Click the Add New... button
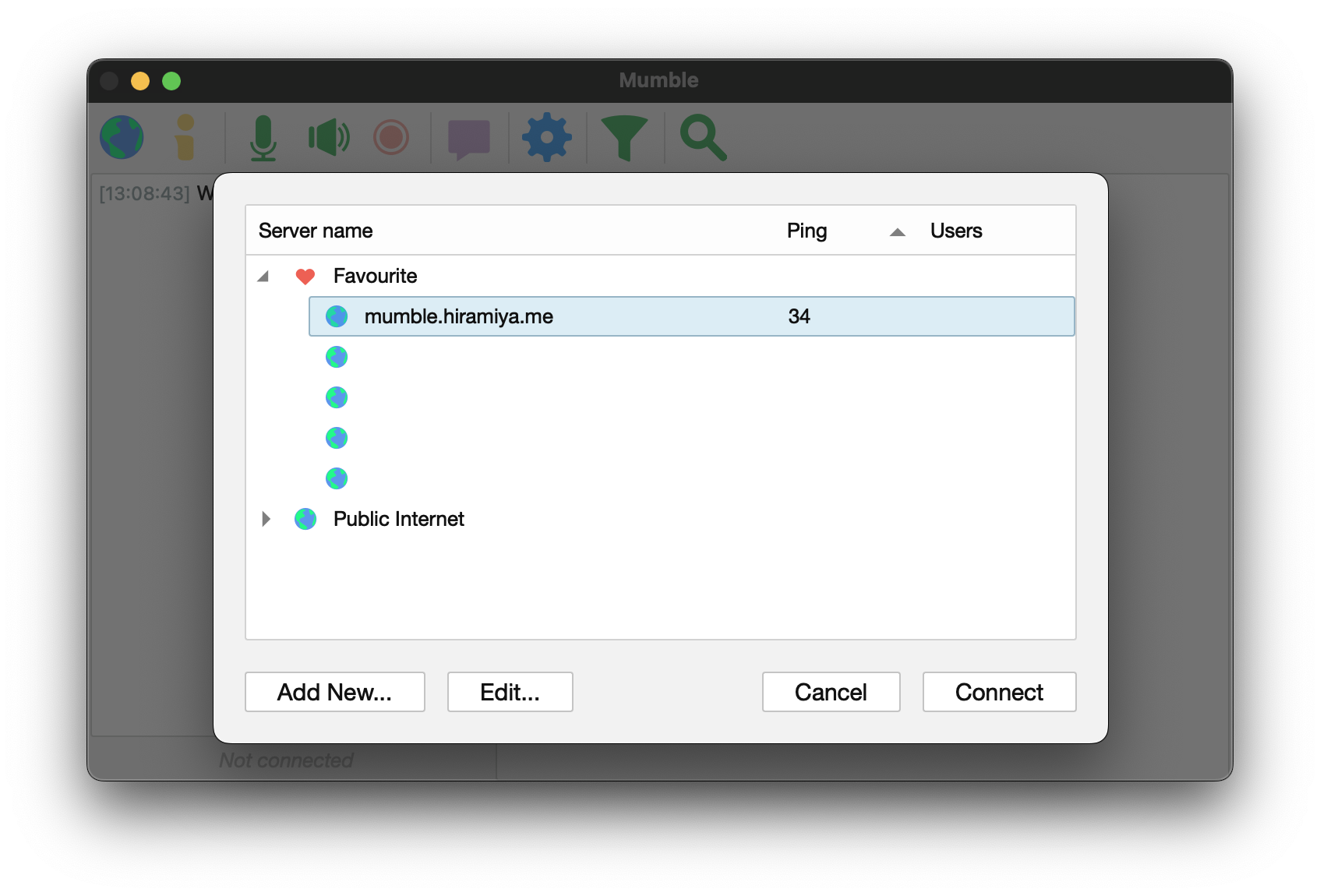Screen dimensions: 1320x896 (334, 692)
